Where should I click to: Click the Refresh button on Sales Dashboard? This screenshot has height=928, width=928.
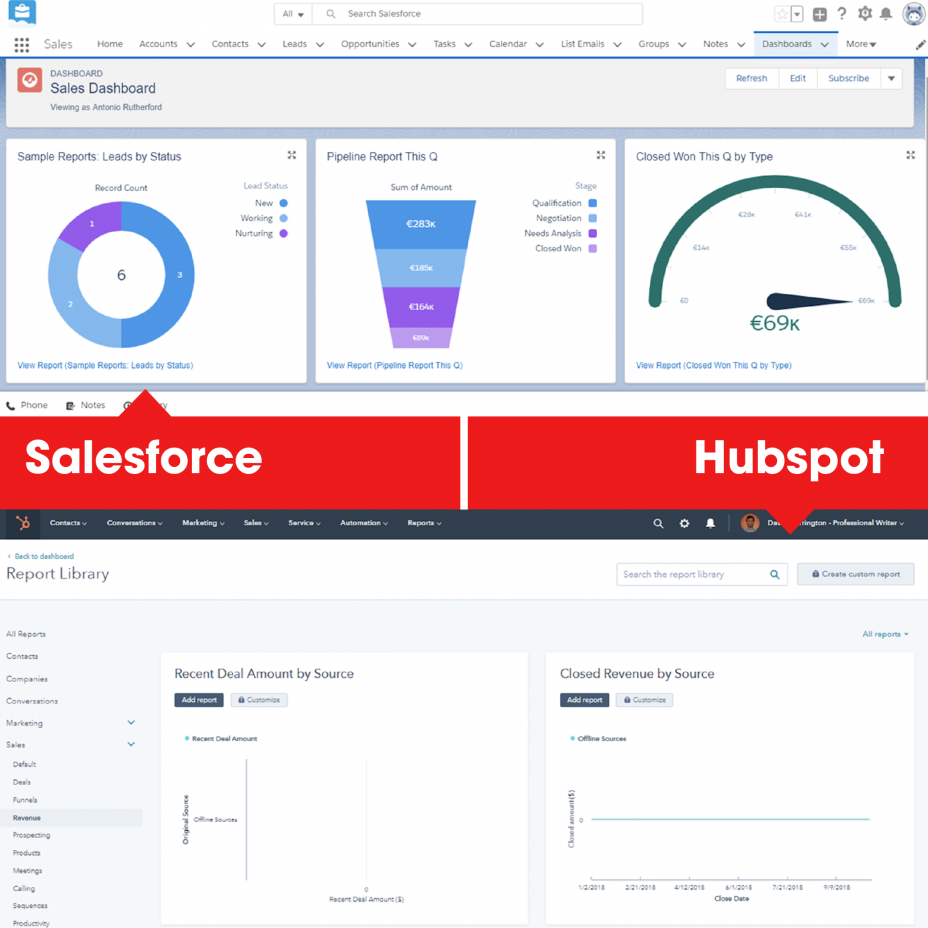point(751,78)
